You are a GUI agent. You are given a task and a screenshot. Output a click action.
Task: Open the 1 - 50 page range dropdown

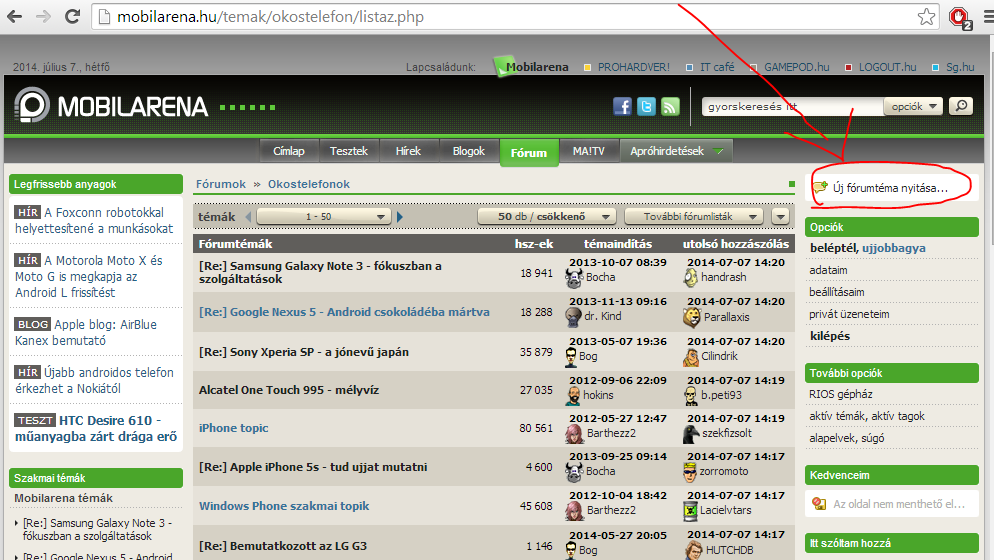[x=323, y=217]
